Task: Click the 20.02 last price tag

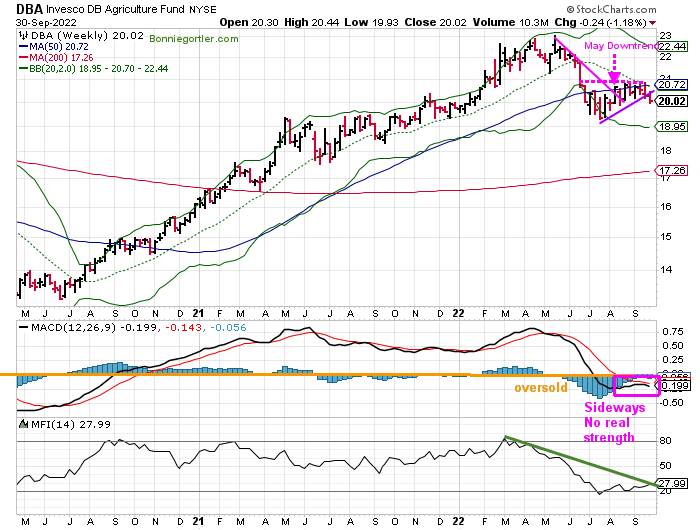Action: click(672, 101)
